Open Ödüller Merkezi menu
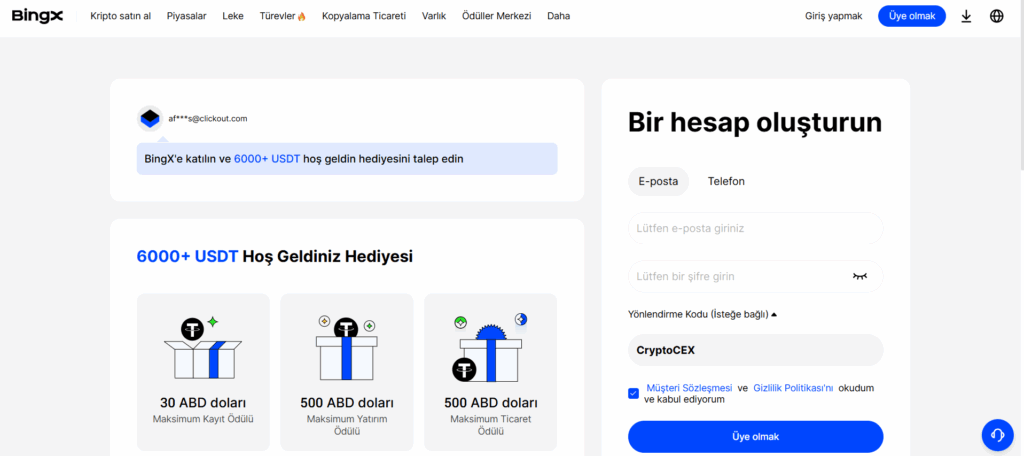 pos(496,16)
